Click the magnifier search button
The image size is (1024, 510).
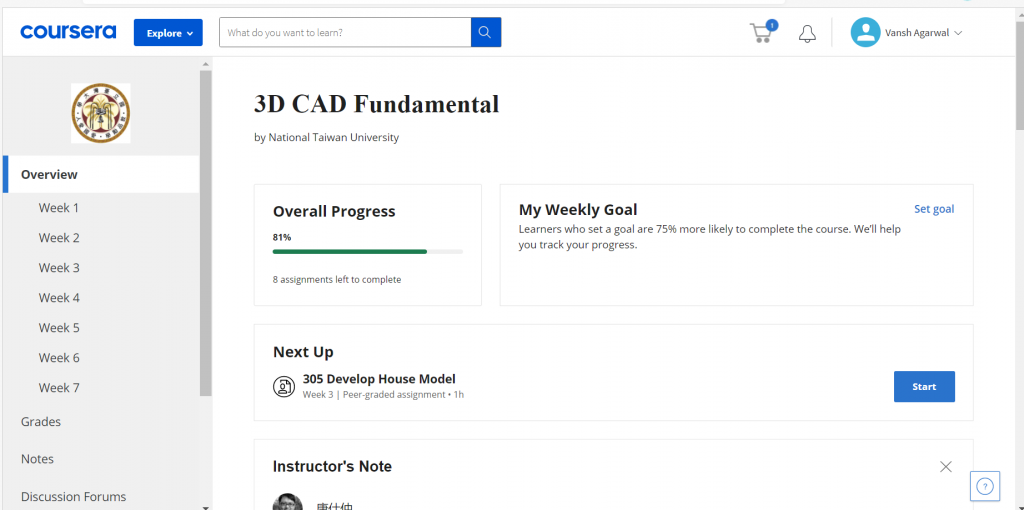(486, 32)
